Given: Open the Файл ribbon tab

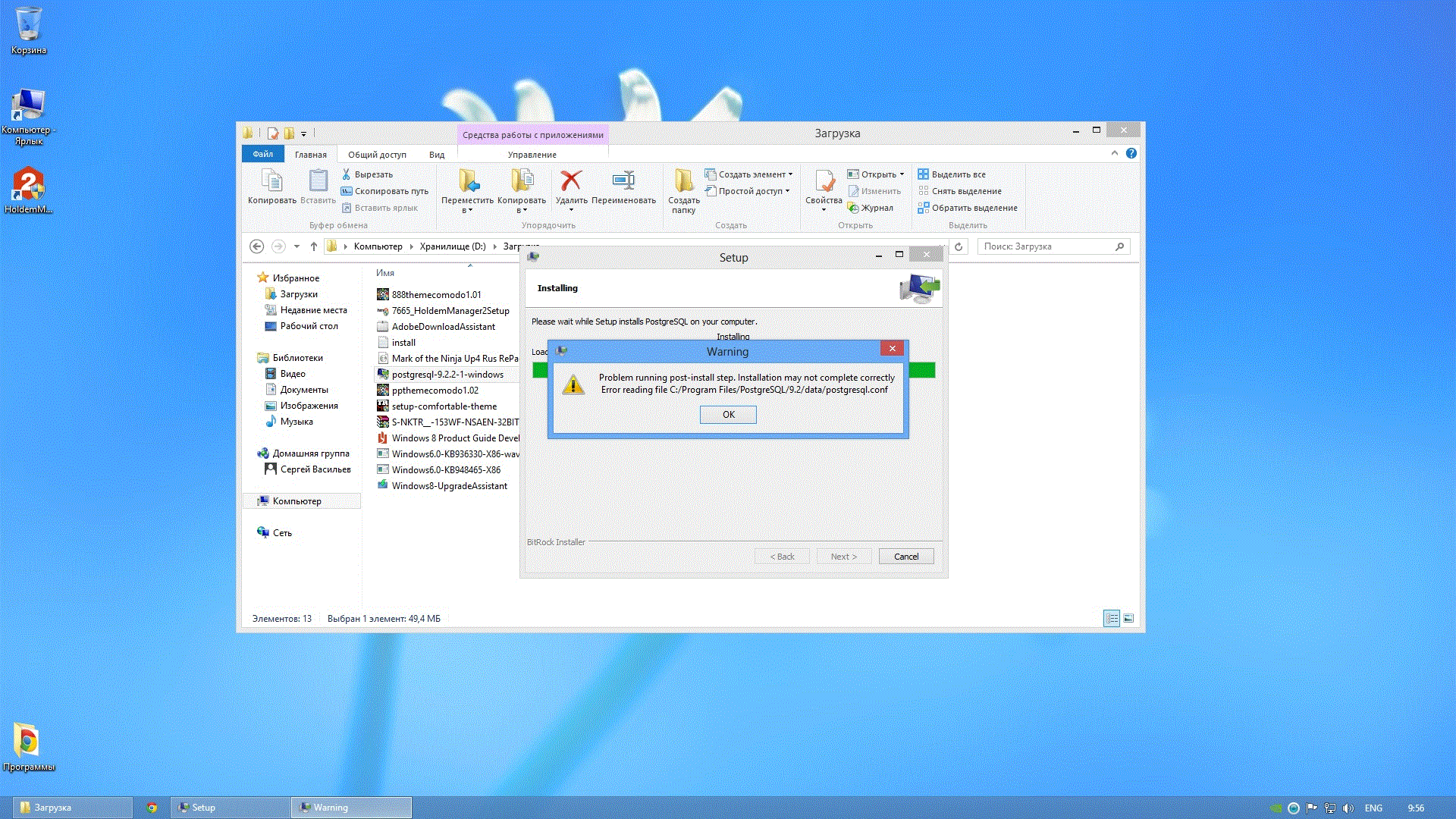Looking at the screenshot, I should point(262,154).
